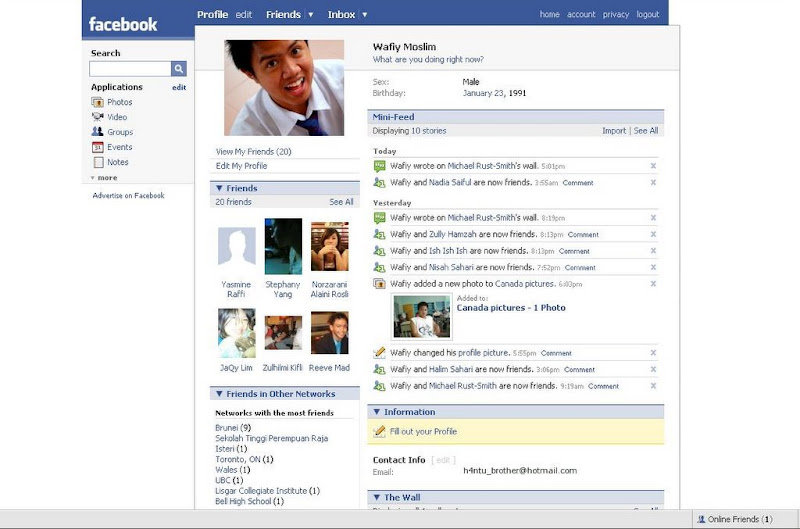Image resolution: width=800 pixels, height=529 pixels.
Task: Click photo icon beside Canada pictures story
Action: coord(379,284)
